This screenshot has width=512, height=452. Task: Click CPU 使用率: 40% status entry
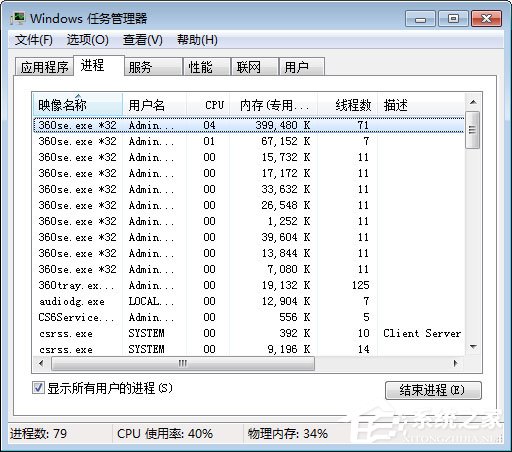pyautogui.click(x=165, y=434)
